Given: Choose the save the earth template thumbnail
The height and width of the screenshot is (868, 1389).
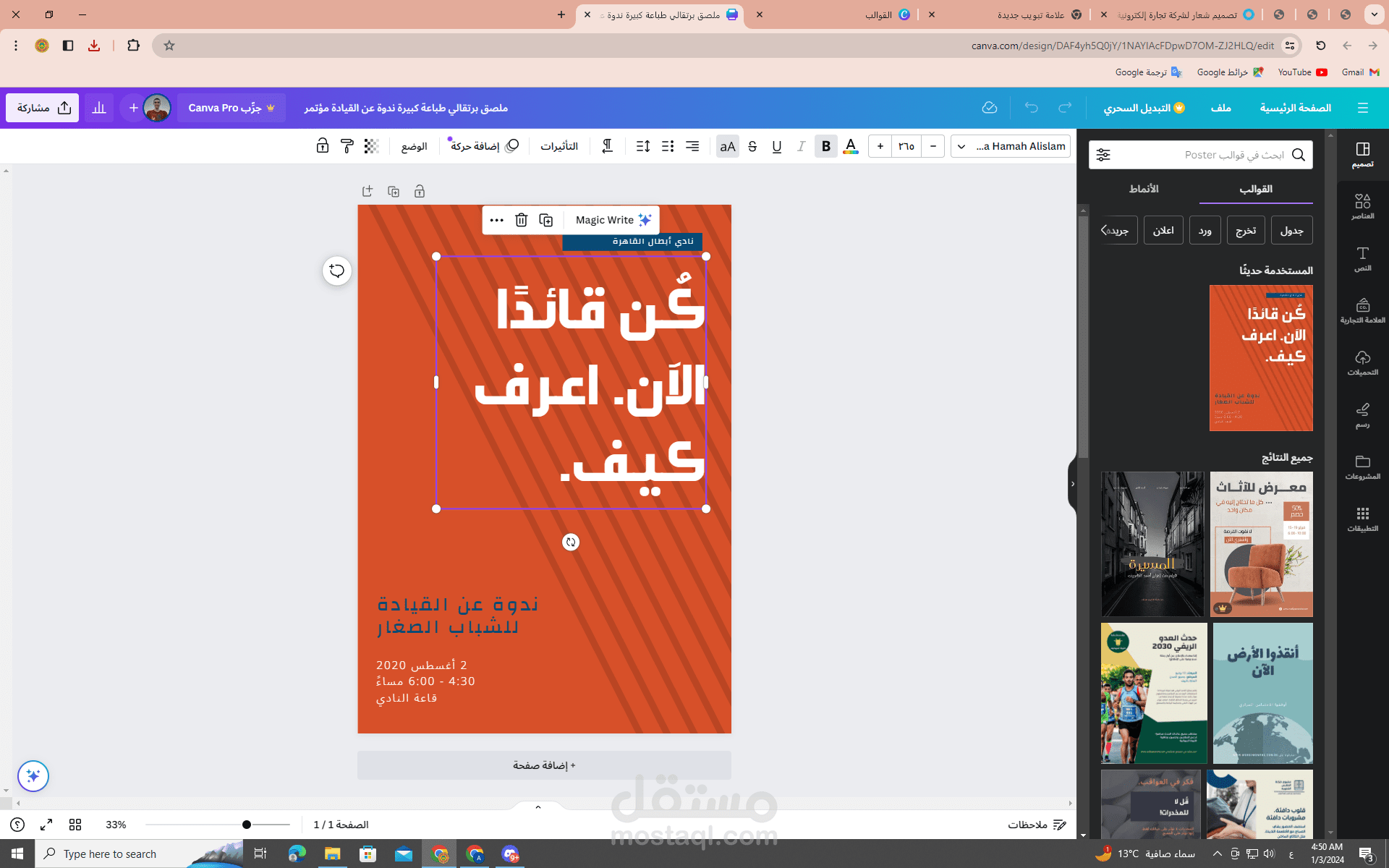Looking at the screenshot, I should coord(1262,693).
